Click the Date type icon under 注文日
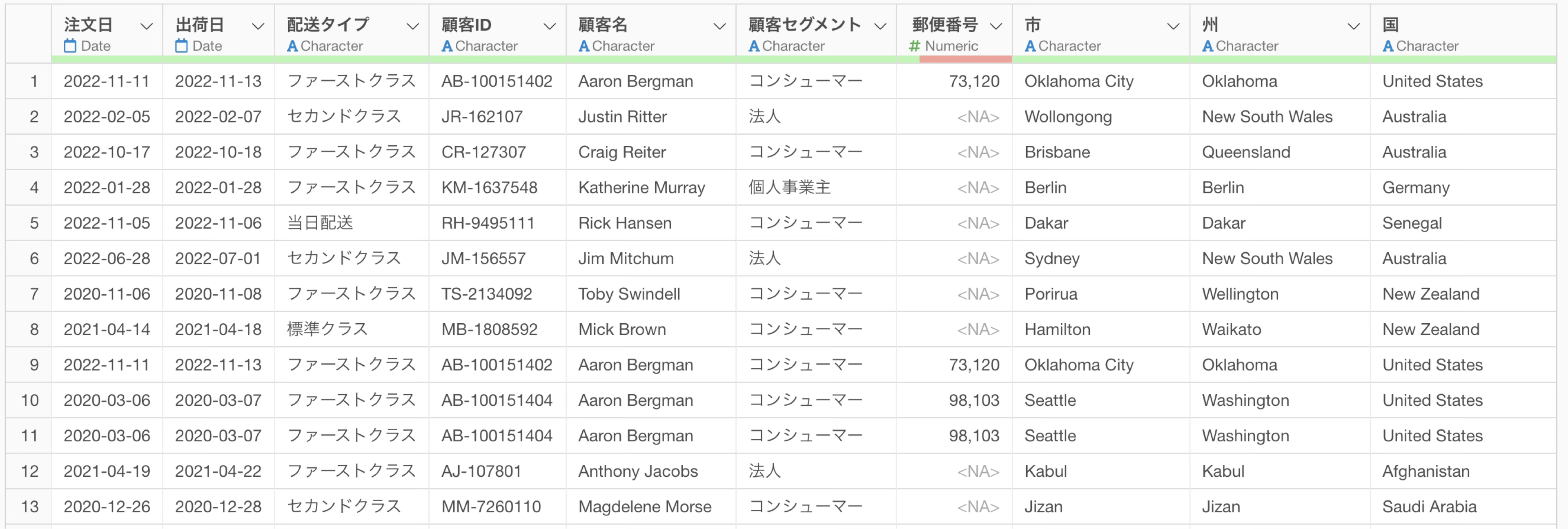This screenshot has height=529, width=1568. [x=70, y=46]
